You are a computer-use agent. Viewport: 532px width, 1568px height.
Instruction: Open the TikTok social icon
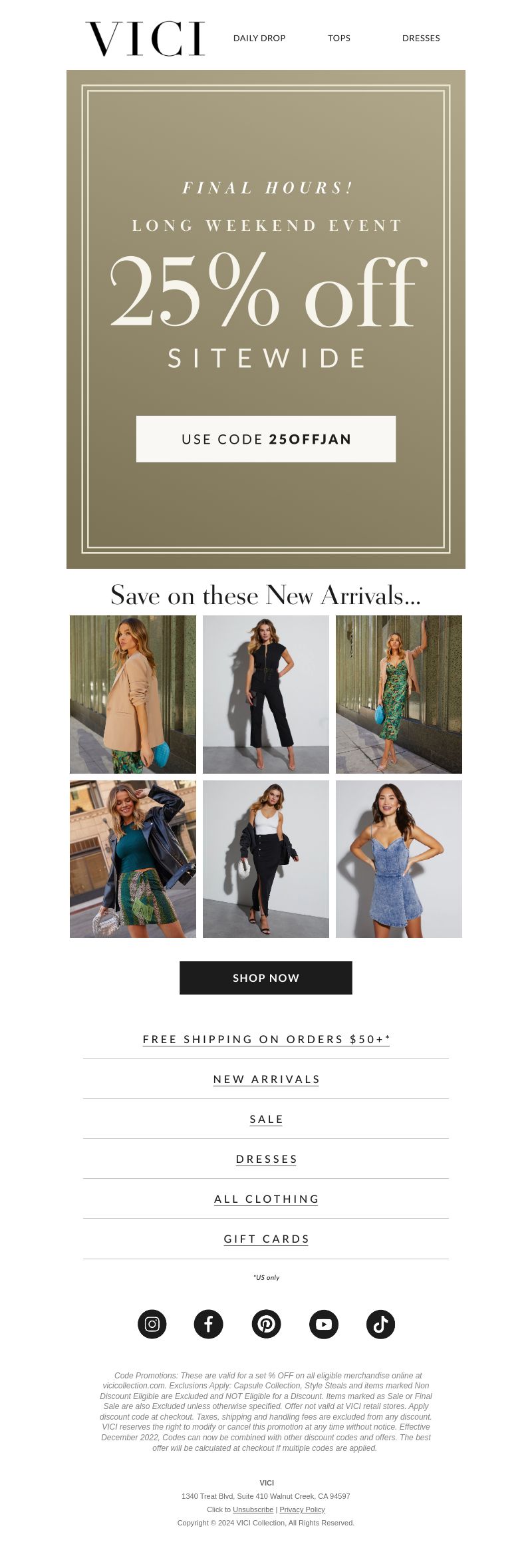380,1324
